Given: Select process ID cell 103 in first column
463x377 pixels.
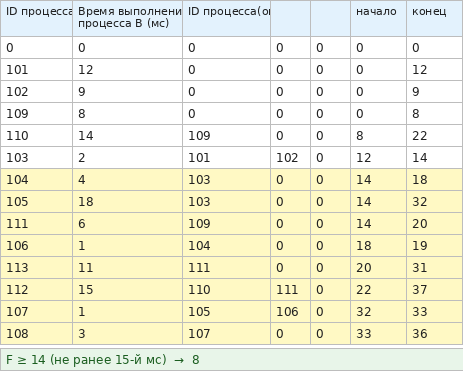Looking at the screenshot, I should pyautogui.click(x=36, y=158).
